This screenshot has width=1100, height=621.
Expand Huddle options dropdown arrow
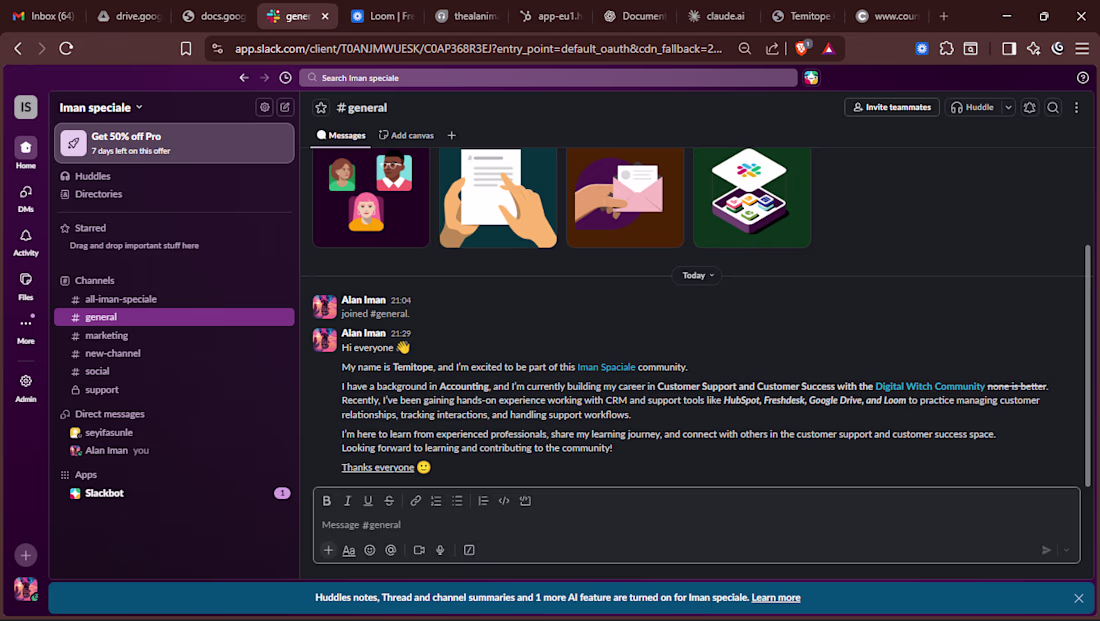1008,107
